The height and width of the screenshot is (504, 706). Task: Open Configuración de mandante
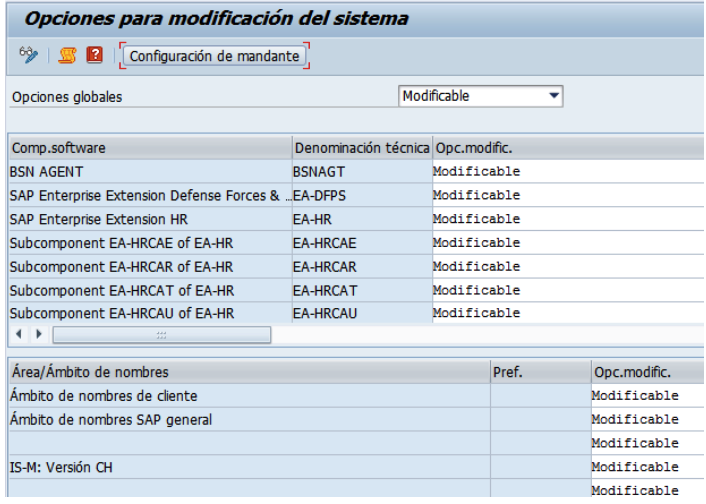tap(214, 56)
